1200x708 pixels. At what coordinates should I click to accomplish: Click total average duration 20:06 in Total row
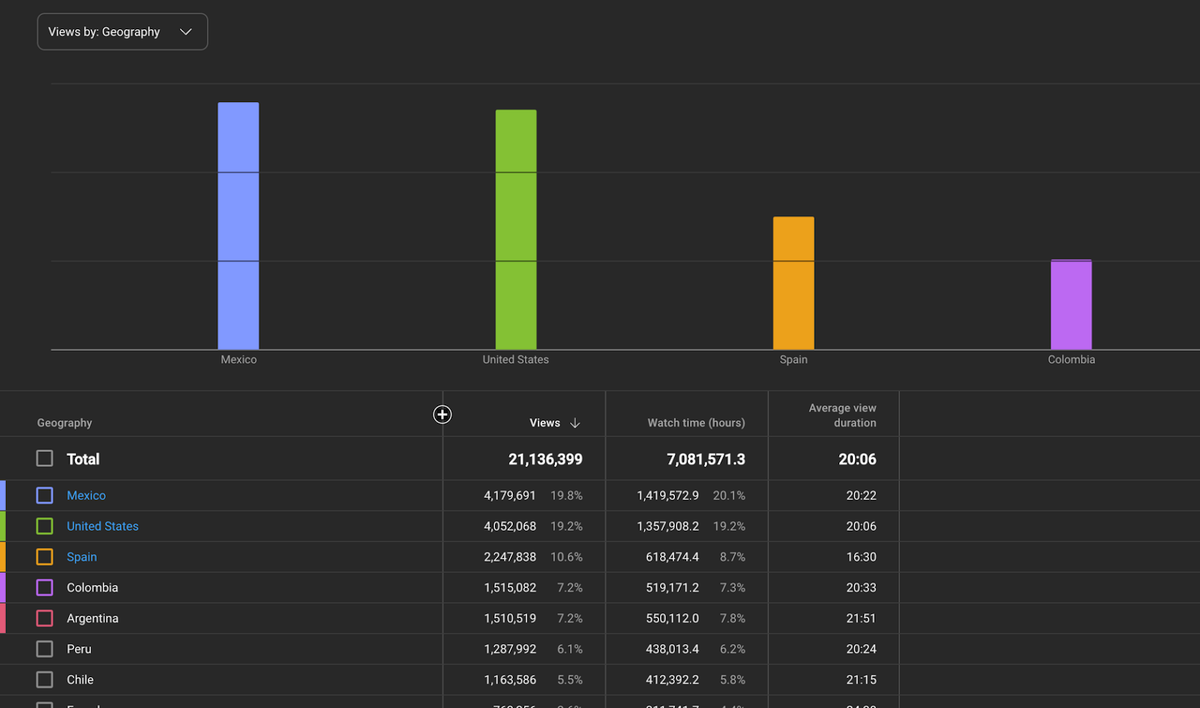(857, 460)
